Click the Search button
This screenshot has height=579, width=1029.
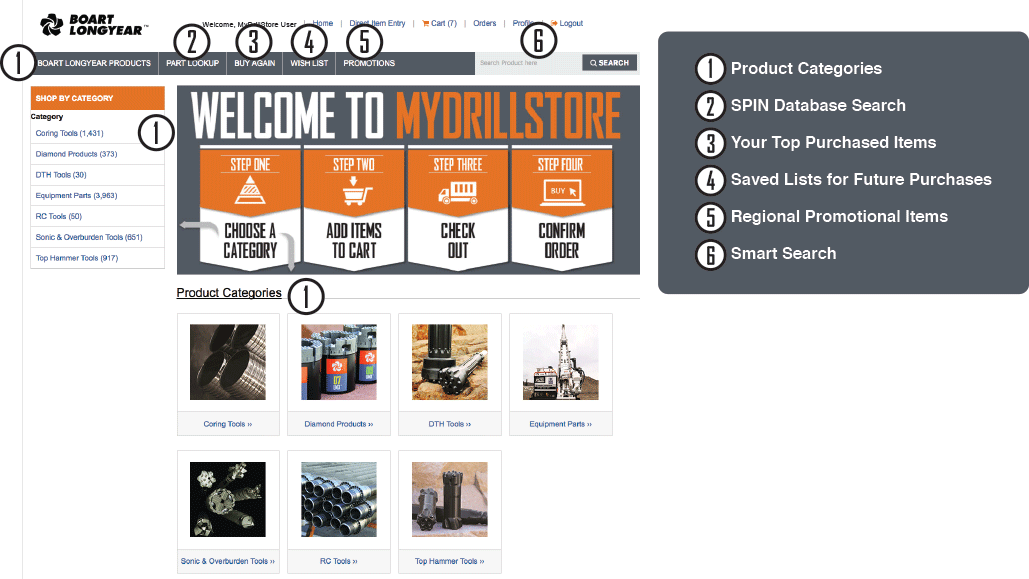pos(609,63)
